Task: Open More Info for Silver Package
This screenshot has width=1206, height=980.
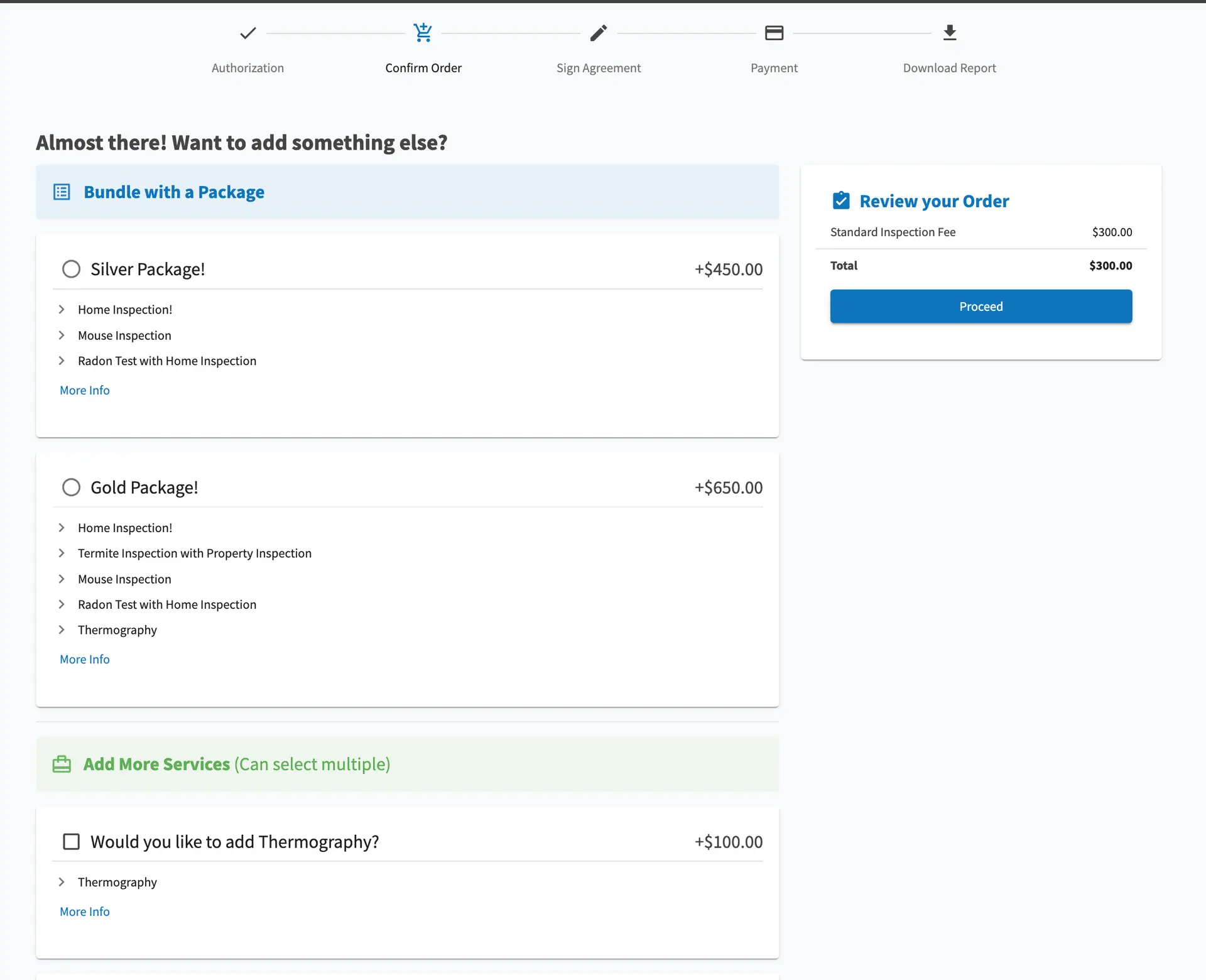Action: coord(84,390)
